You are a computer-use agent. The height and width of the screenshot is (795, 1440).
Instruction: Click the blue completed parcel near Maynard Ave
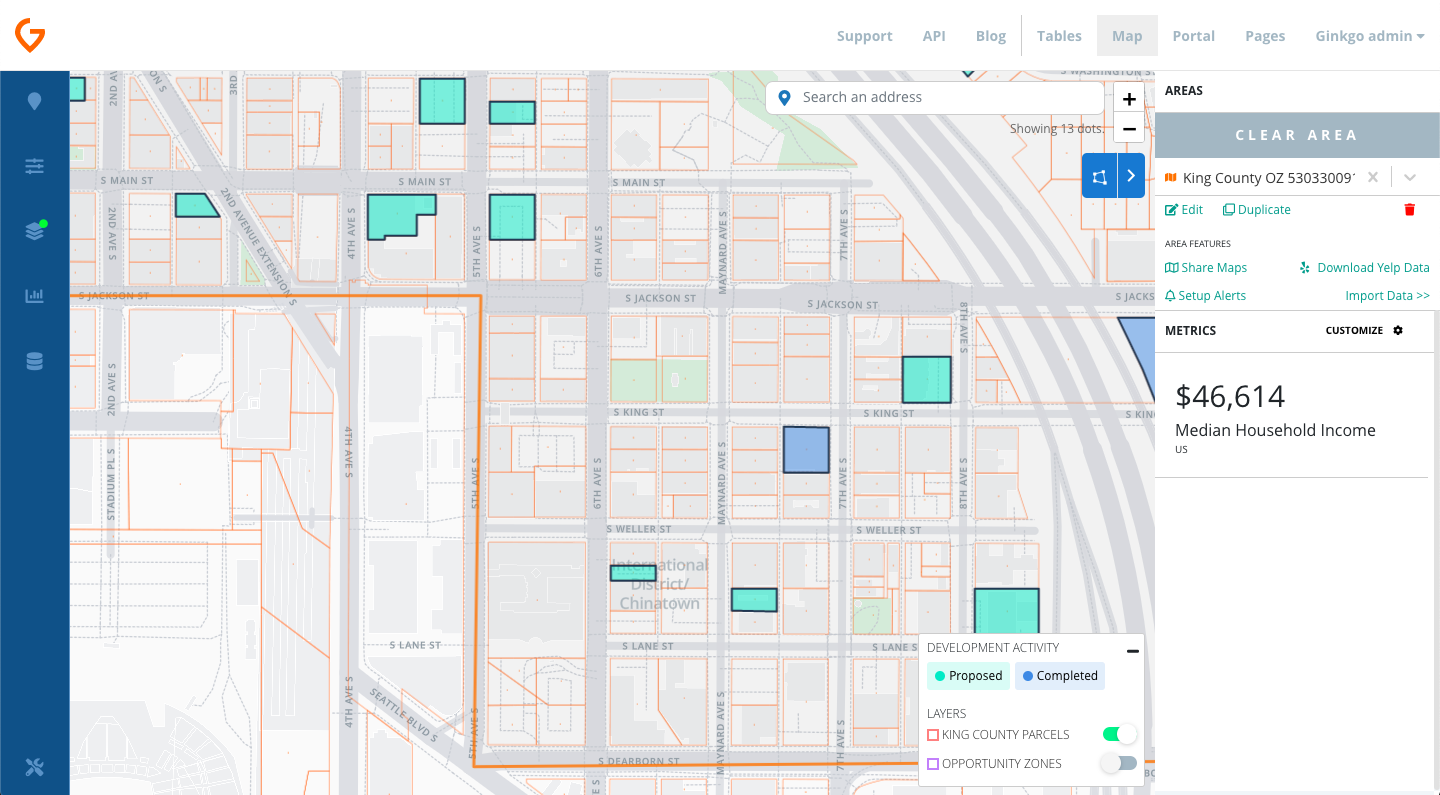click(806, 449)
